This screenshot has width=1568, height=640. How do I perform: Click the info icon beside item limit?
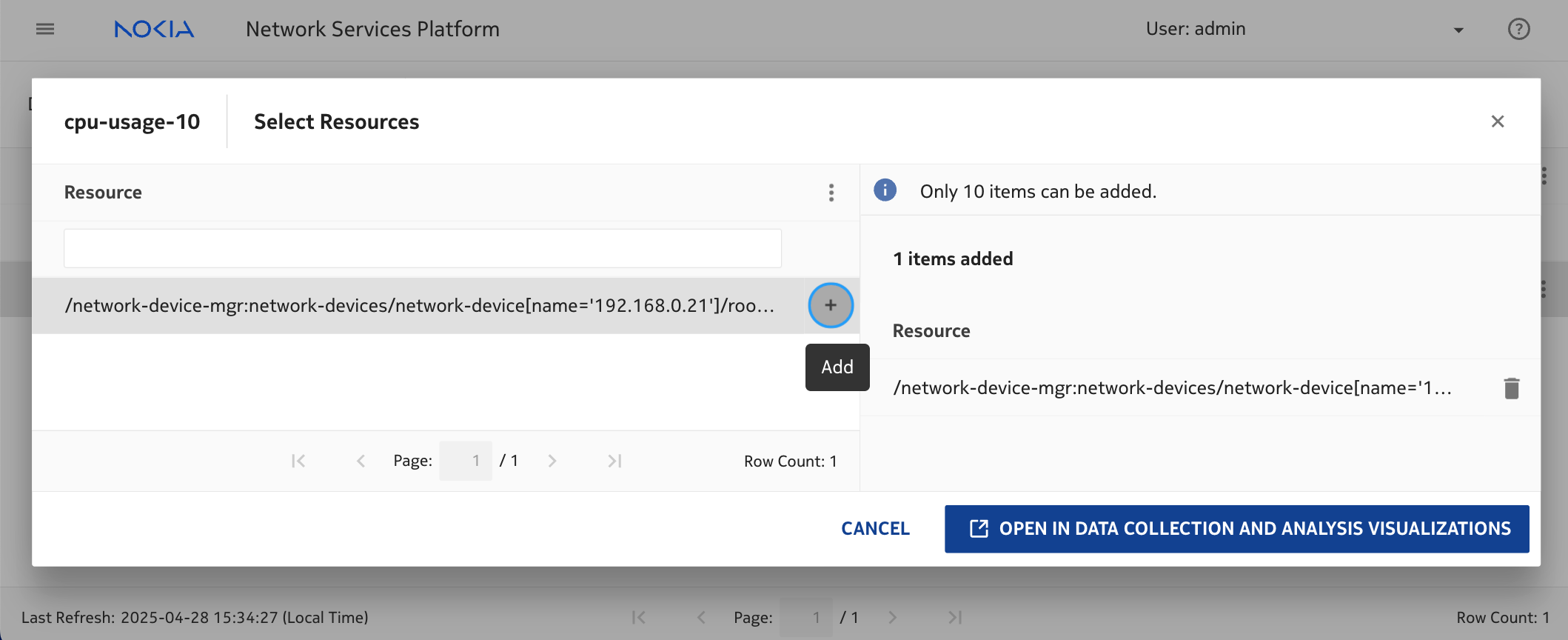point(885,190)
